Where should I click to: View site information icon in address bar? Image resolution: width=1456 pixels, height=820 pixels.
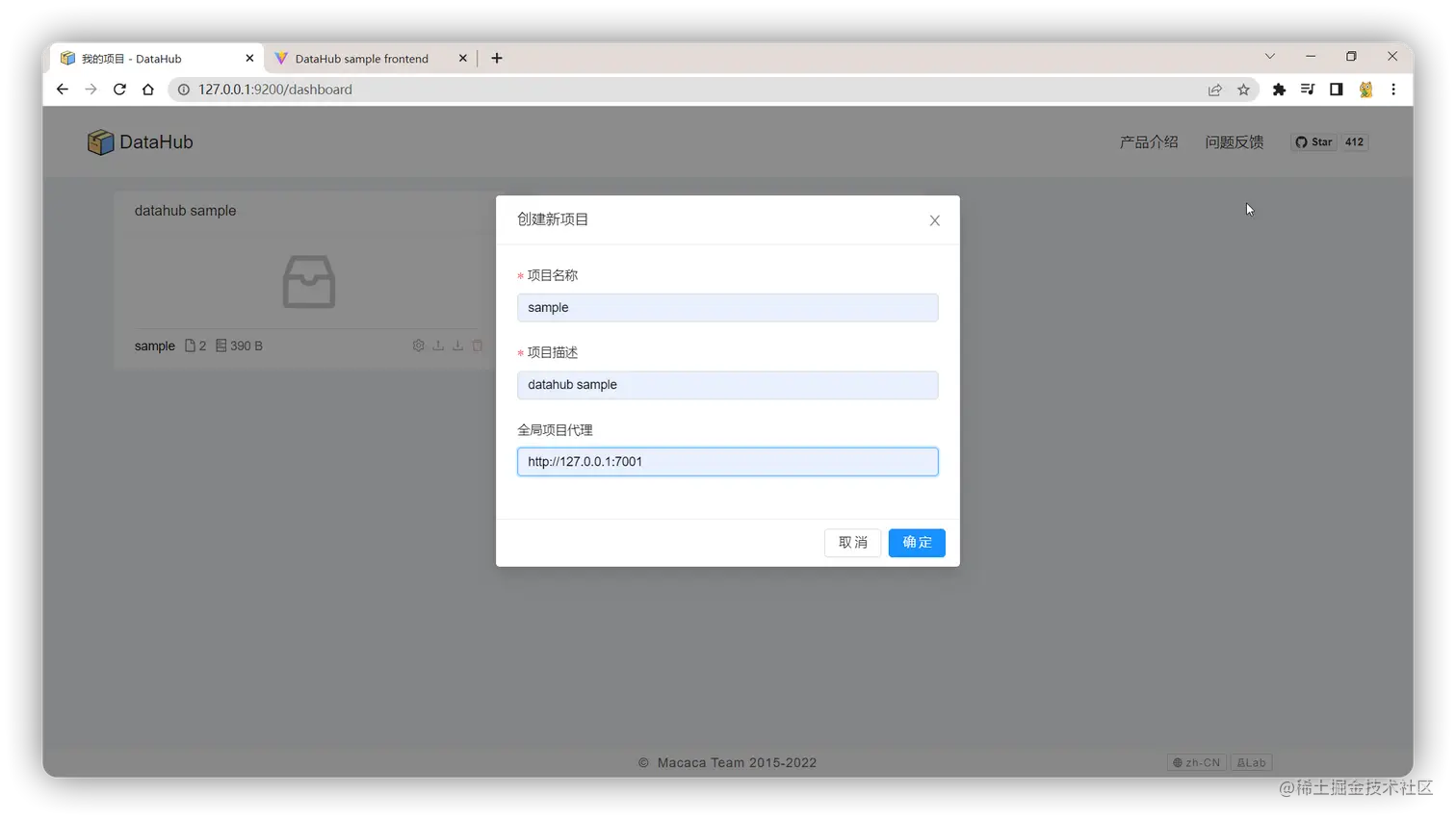(183, 90)
